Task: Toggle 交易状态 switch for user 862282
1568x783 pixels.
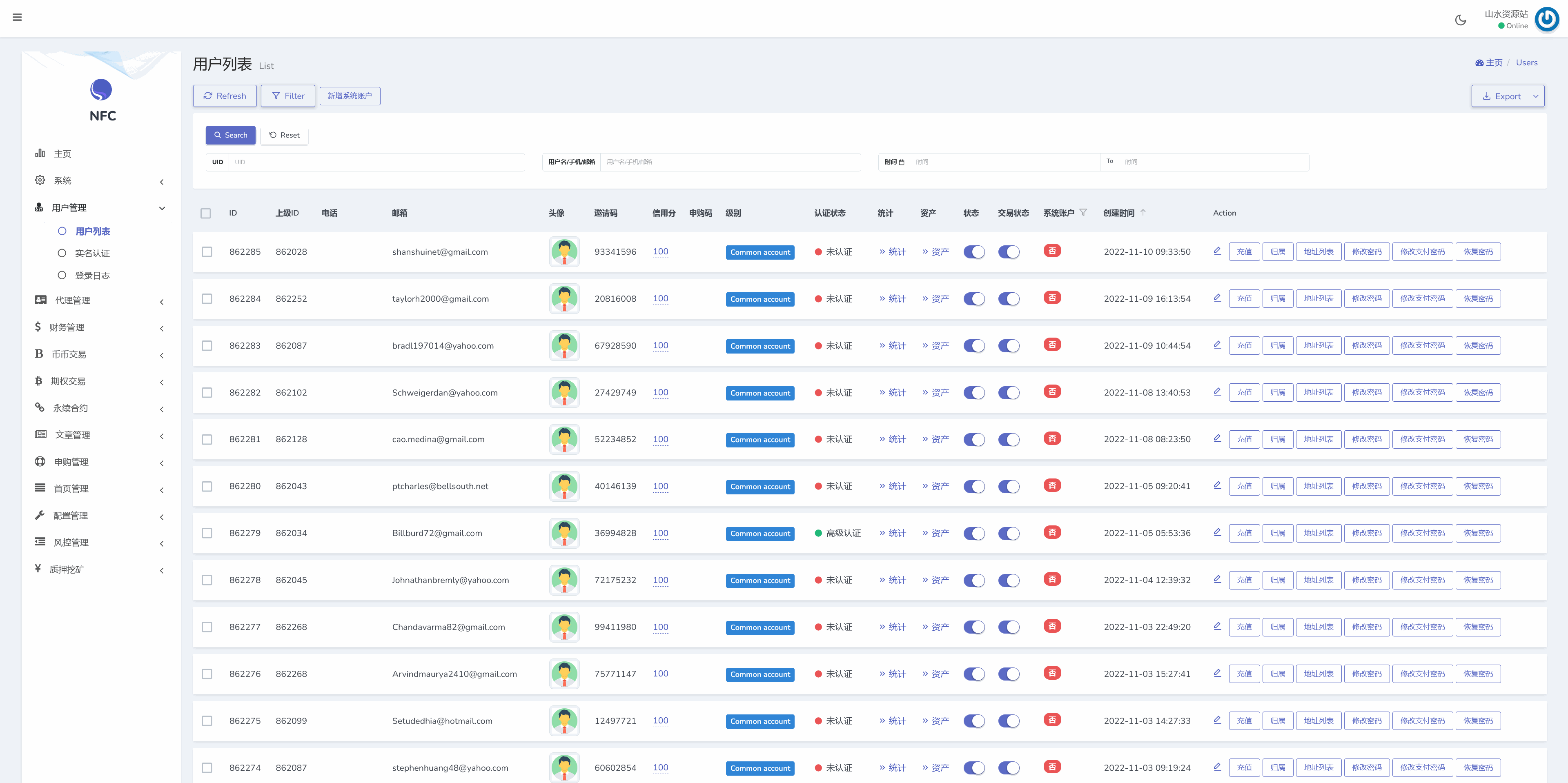Action: click(1009, 392)
